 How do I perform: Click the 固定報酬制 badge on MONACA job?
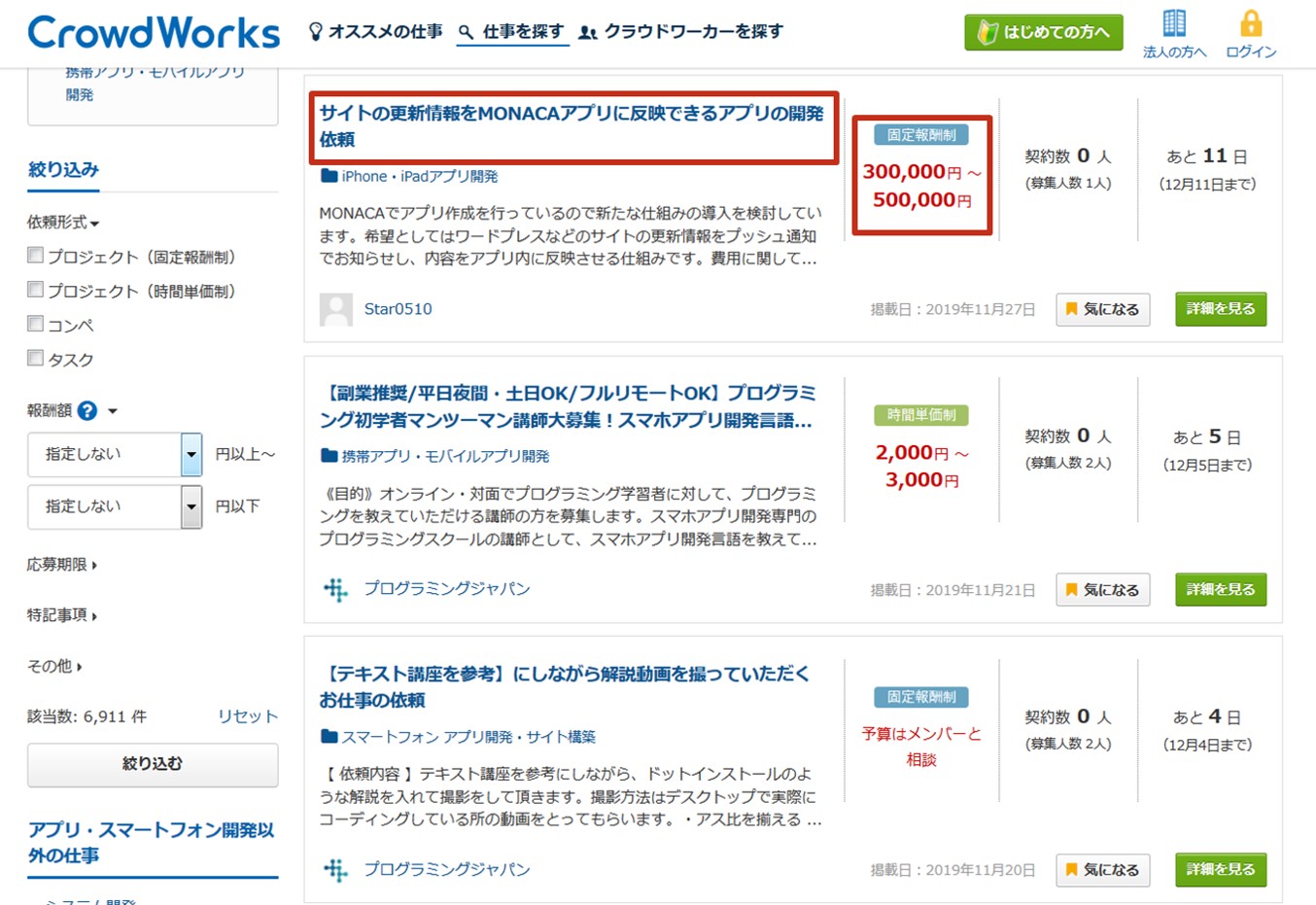point(921,135)
